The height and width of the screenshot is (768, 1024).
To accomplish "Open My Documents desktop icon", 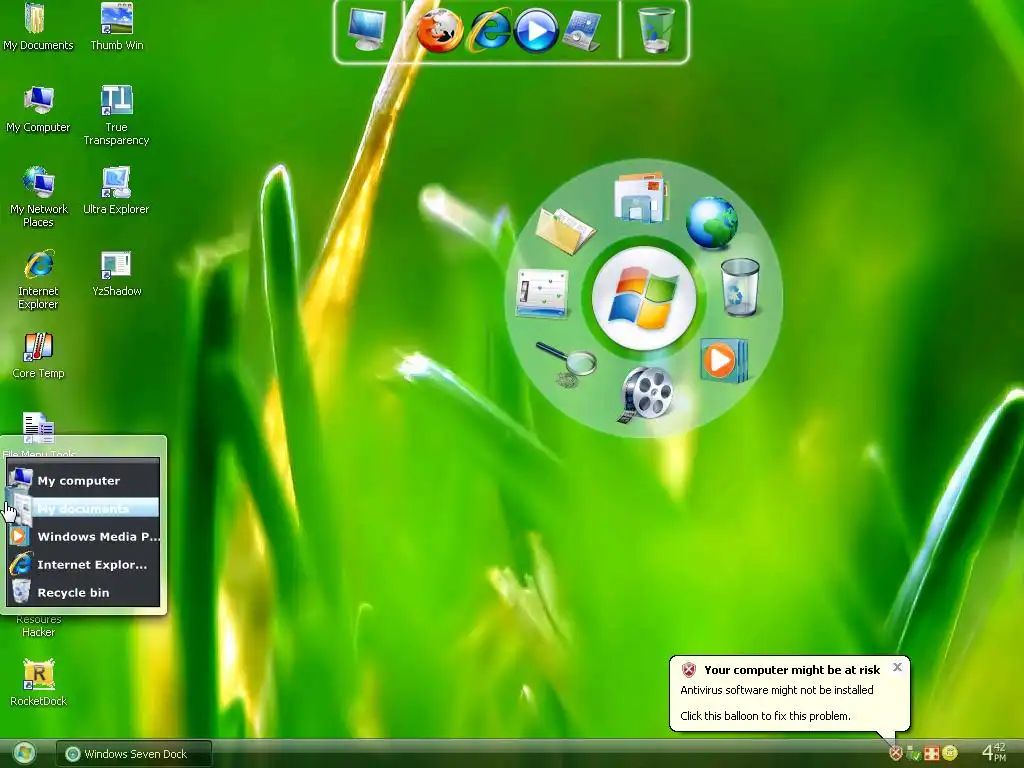I will pyautogui.click(x=38, y=27).
